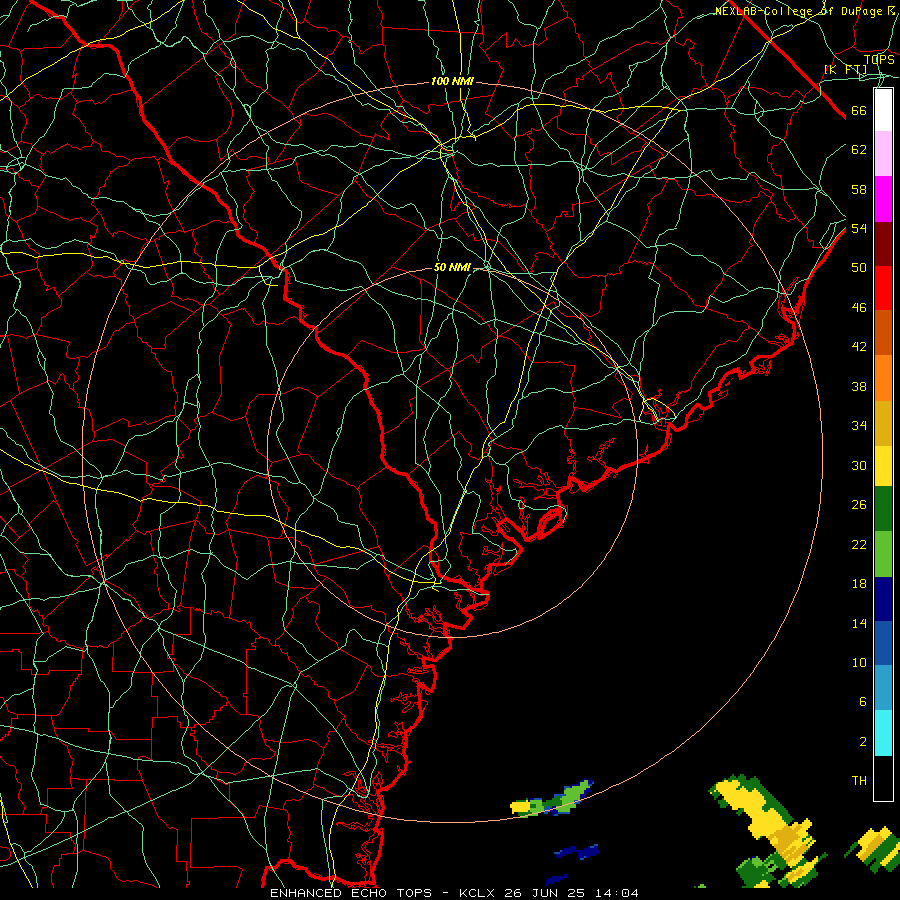Click the cyan 2 kft legend swatch
The image size is (900, 900).
(x=883, y=733)
